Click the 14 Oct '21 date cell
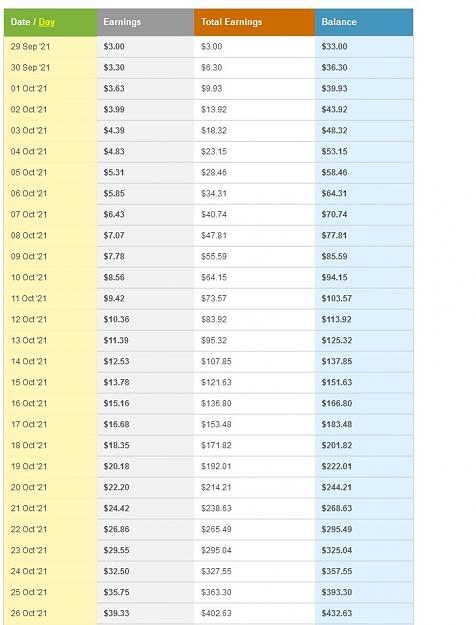The image size is (476, 625). tap(50, 362)
